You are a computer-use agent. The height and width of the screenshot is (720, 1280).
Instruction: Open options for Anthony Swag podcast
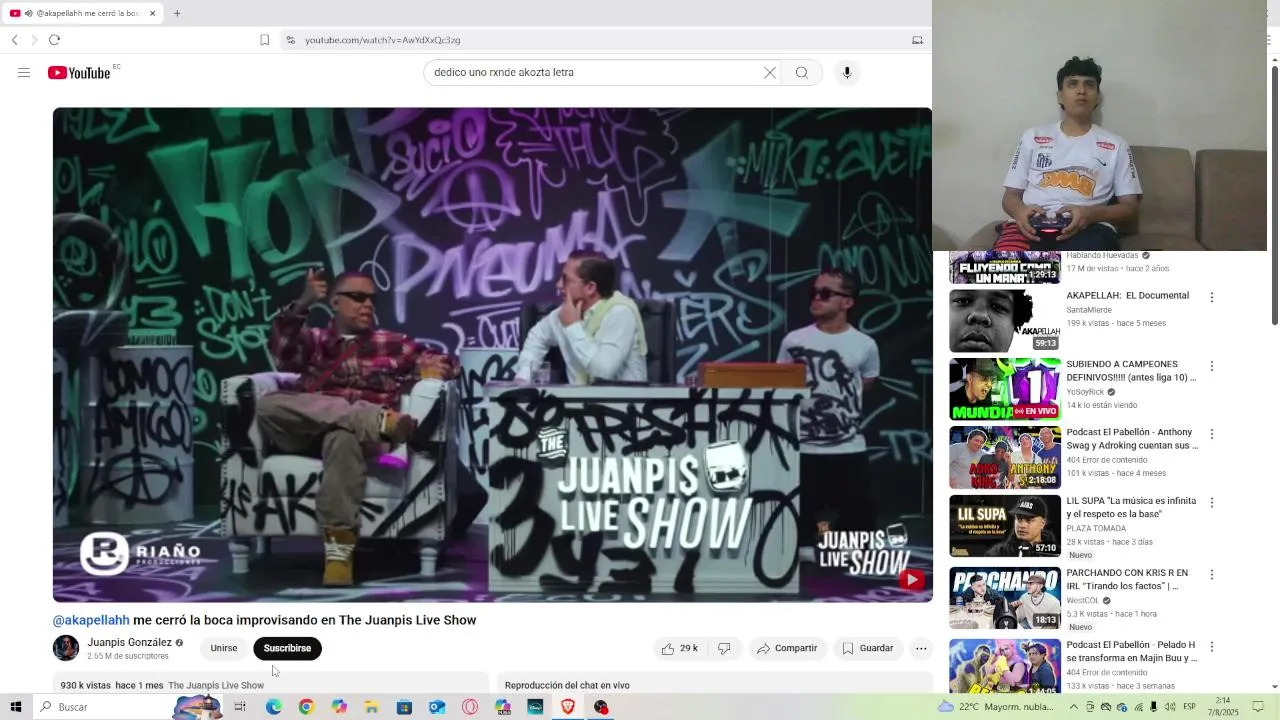click(x=1212, y=434)
